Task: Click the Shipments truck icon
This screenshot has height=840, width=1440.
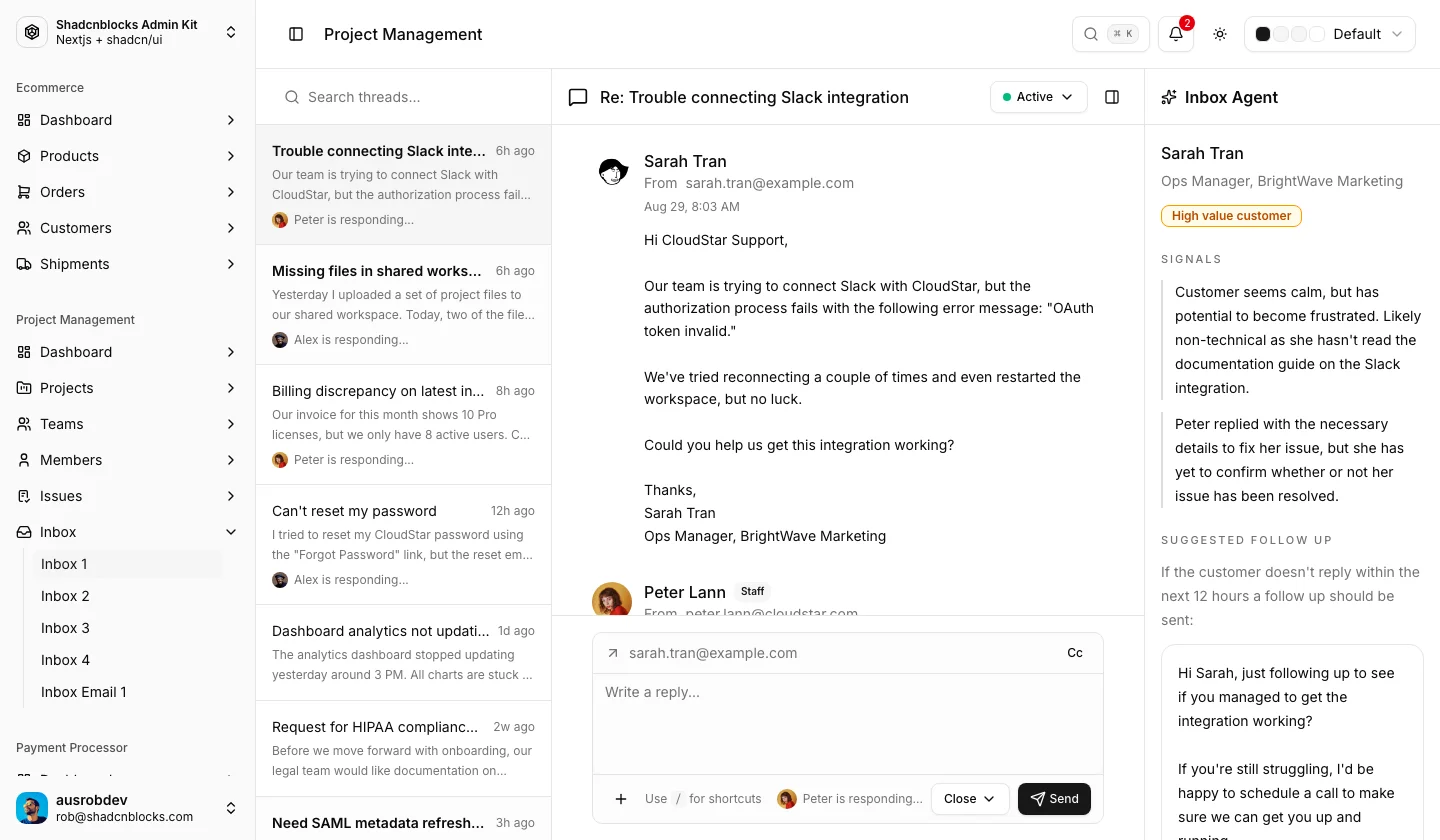Action: (24, 264)
